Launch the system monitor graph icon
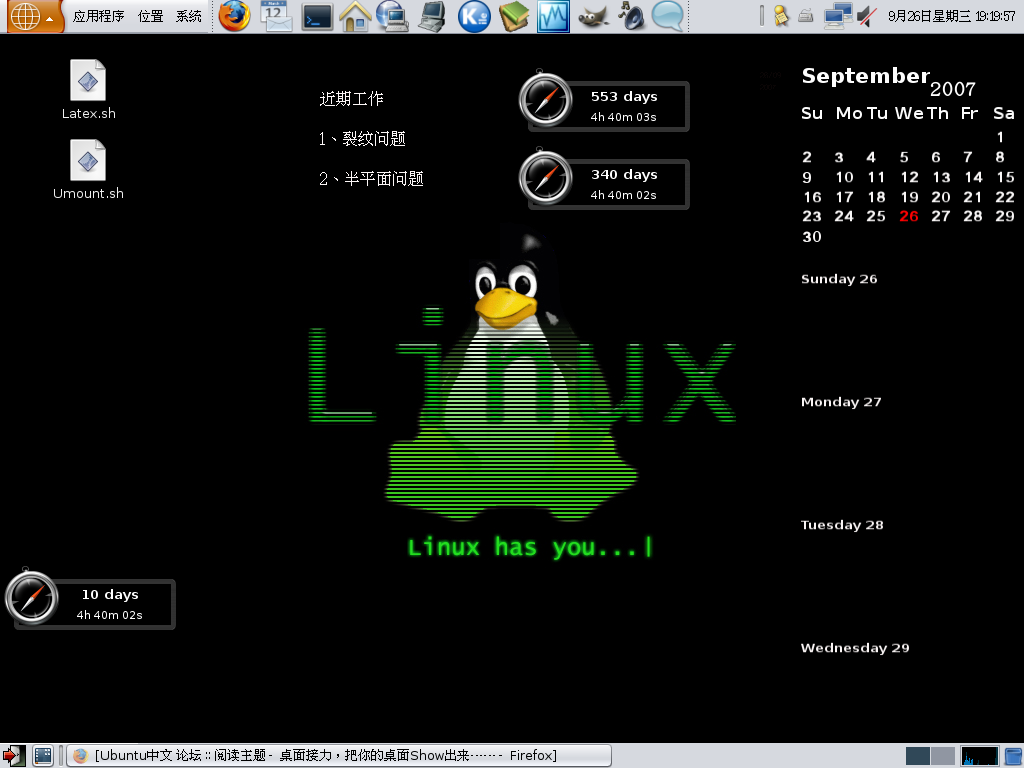This screenshot has width=1024, height=768. 553,16
